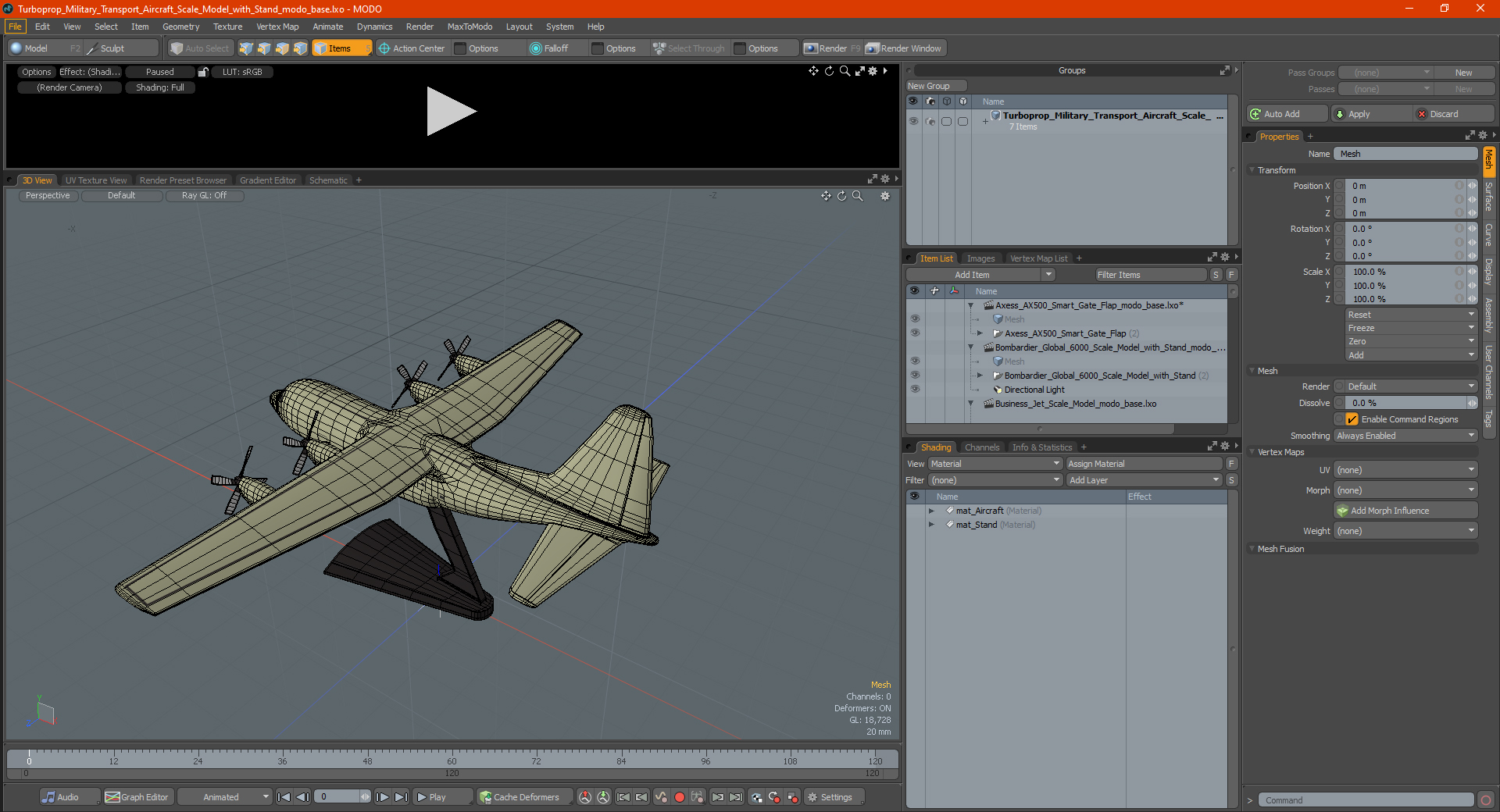This screenshot has height=812, width=1500.
Task: Toggle Enable Command Regions checkbox
Action: point(1352,419)
